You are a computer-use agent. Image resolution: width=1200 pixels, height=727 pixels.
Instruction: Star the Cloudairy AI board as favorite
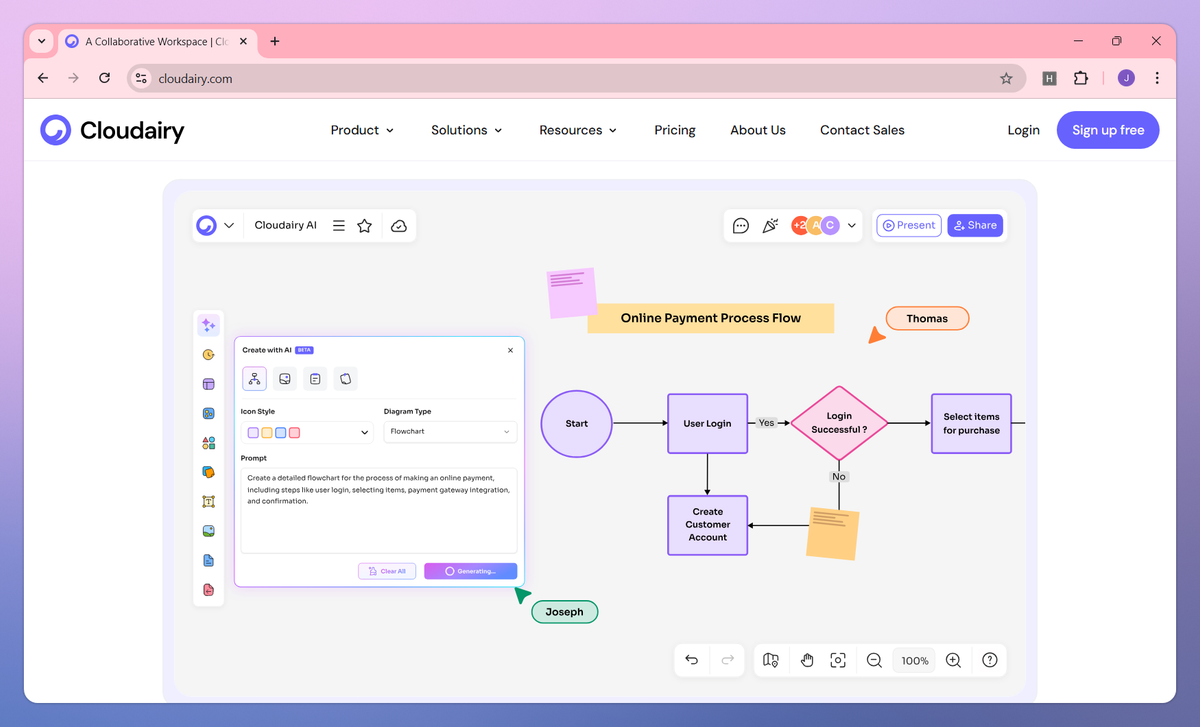point(365,226)
